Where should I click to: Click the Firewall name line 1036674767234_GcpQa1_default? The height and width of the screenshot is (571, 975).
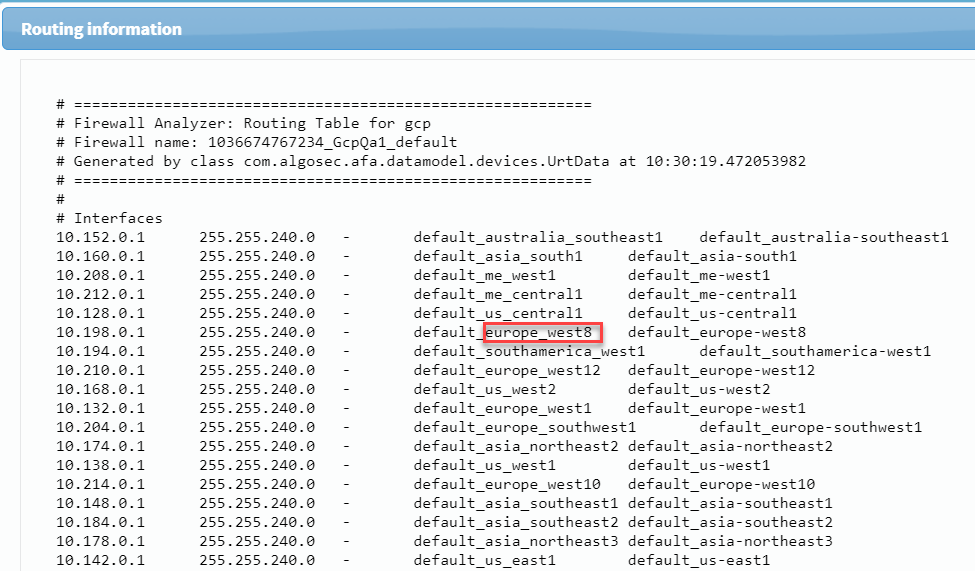[x=265, y=142]
